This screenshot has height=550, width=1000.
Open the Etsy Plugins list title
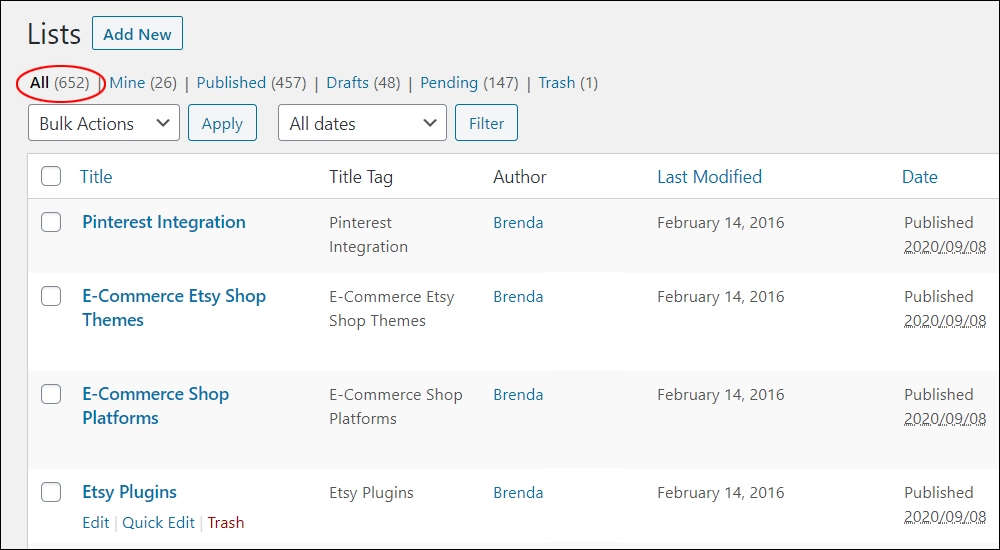pos(129,492)
